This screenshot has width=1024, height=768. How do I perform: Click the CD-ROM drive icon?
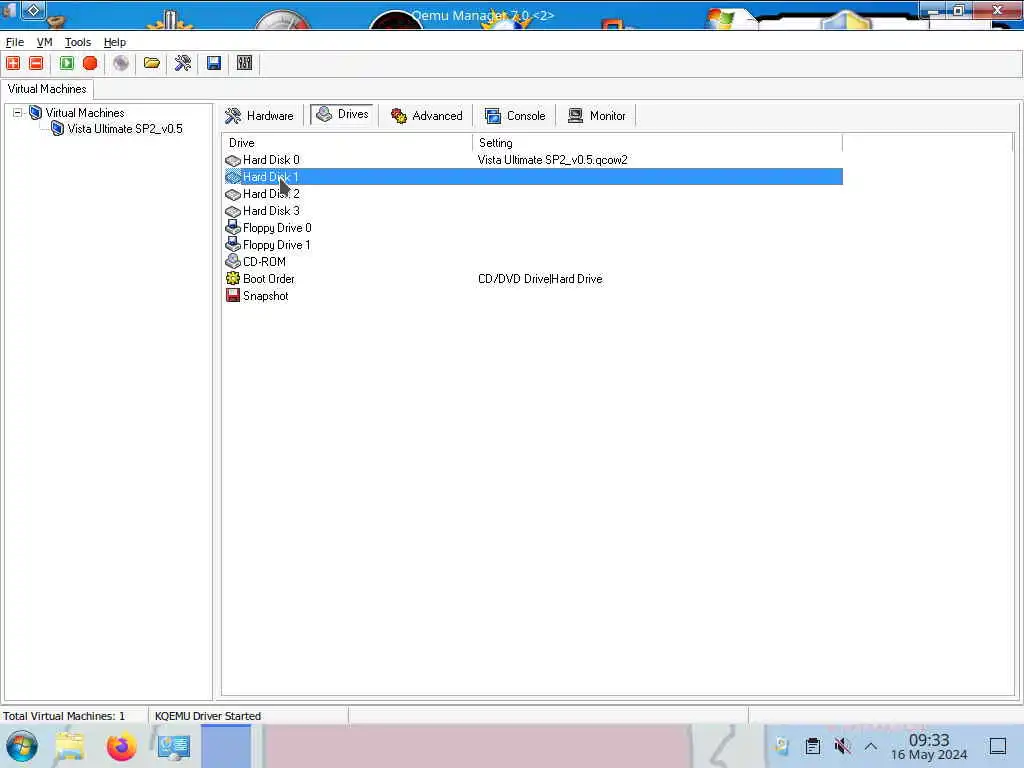233,261
